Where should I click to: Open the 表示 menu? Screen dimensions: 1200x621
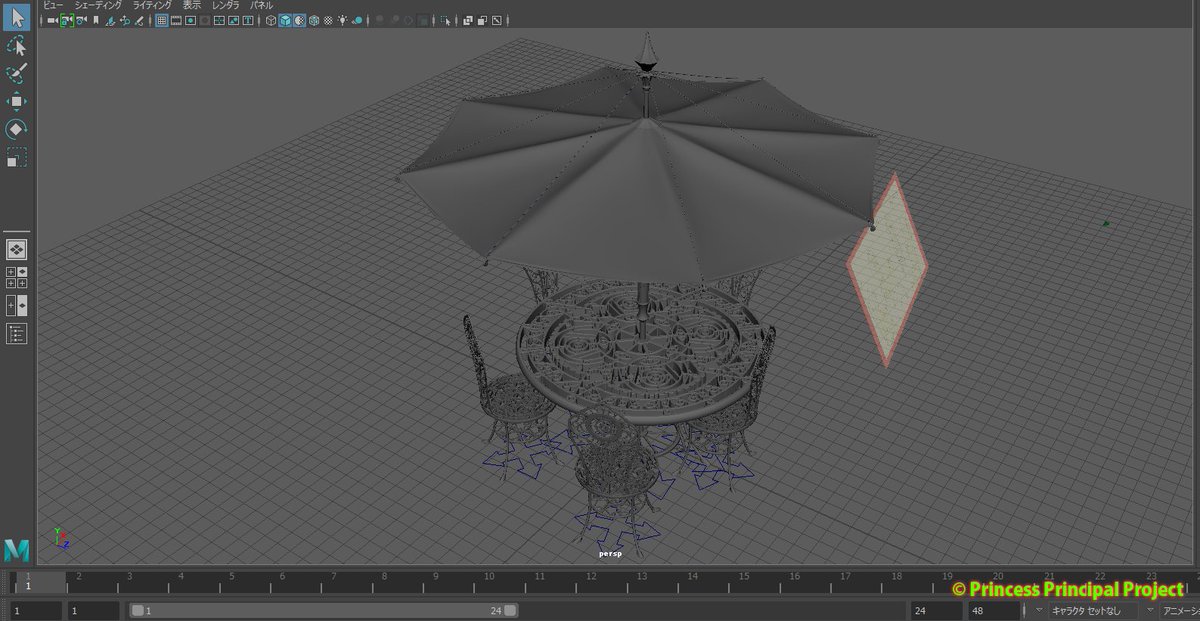(x=191, y=5)
